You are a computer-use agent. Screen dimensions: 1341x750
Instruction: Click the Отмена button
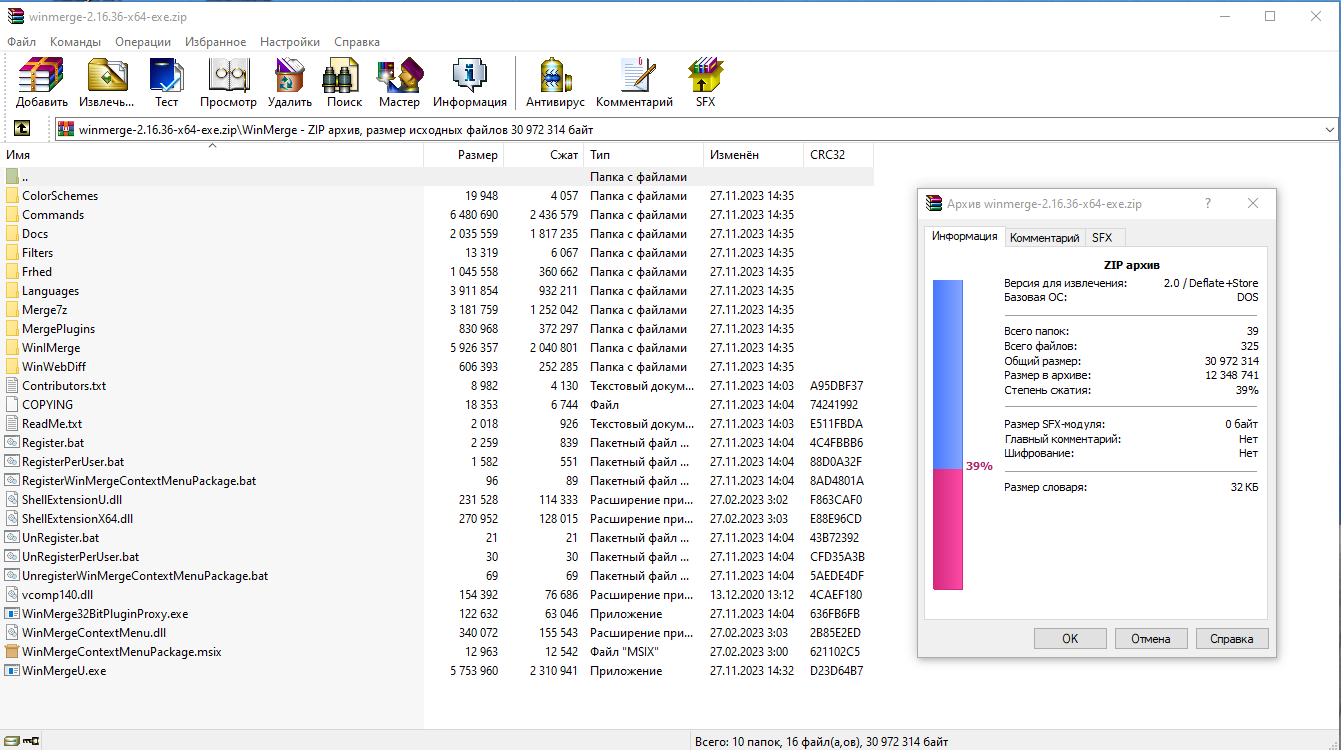pyautogui.click(x=1150, y=638)
